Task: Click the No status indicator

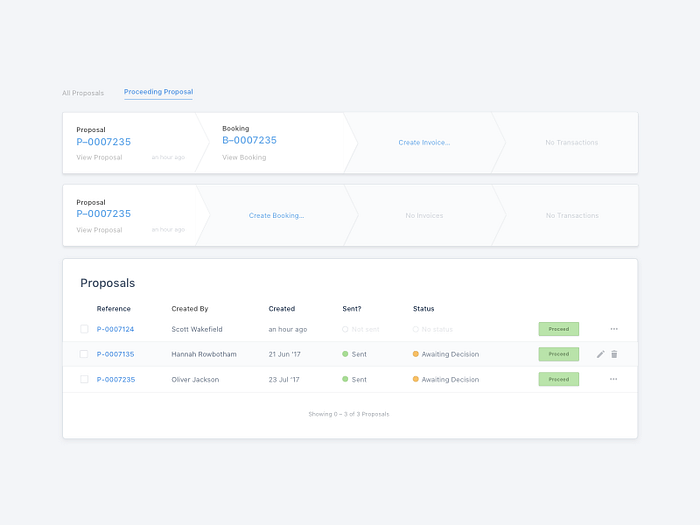Action: point(433,329)
